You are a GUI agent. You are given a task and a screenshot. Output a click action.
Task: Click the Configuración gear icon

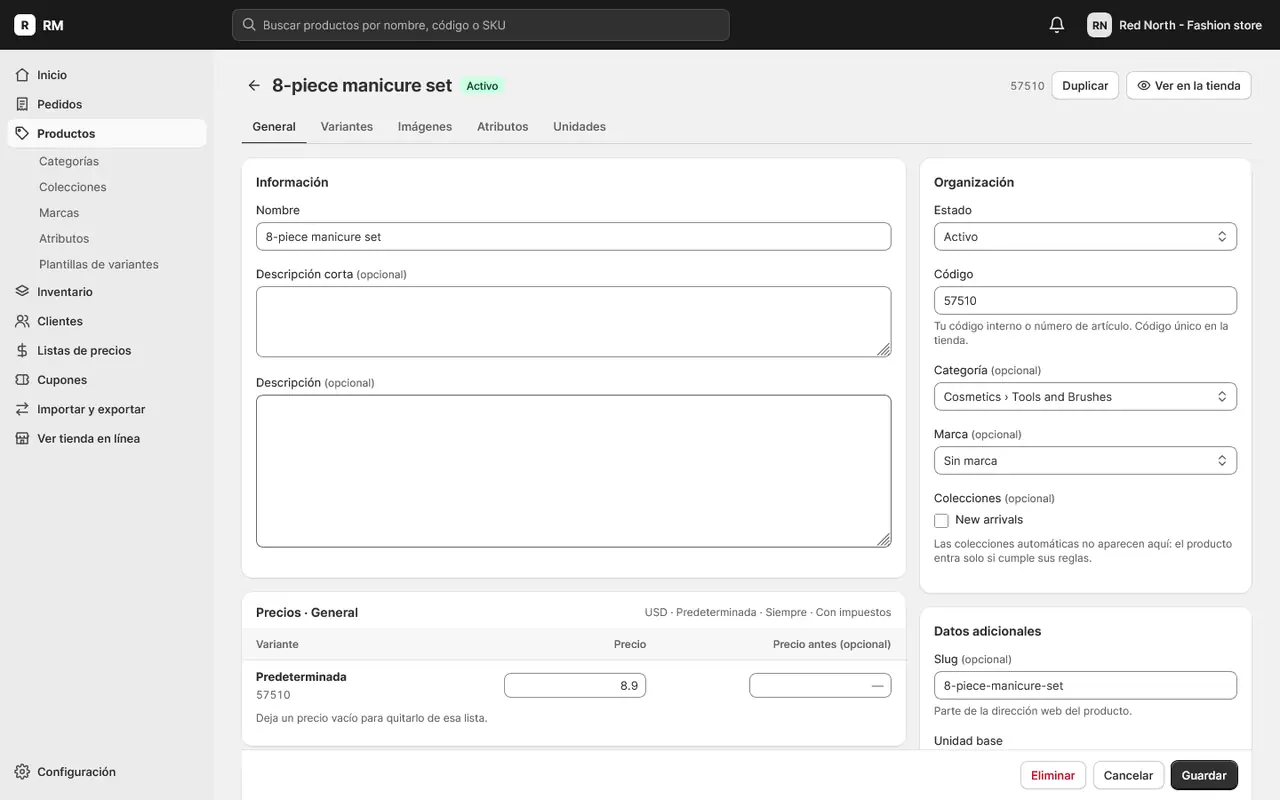click(x=23, y=772)
